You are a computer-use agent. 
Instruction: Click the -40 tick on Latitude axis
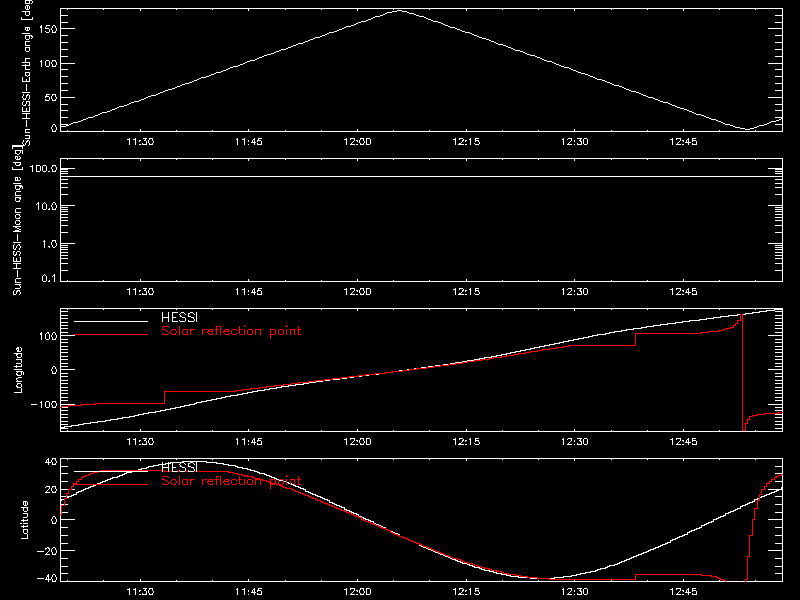tap(47, 579)
